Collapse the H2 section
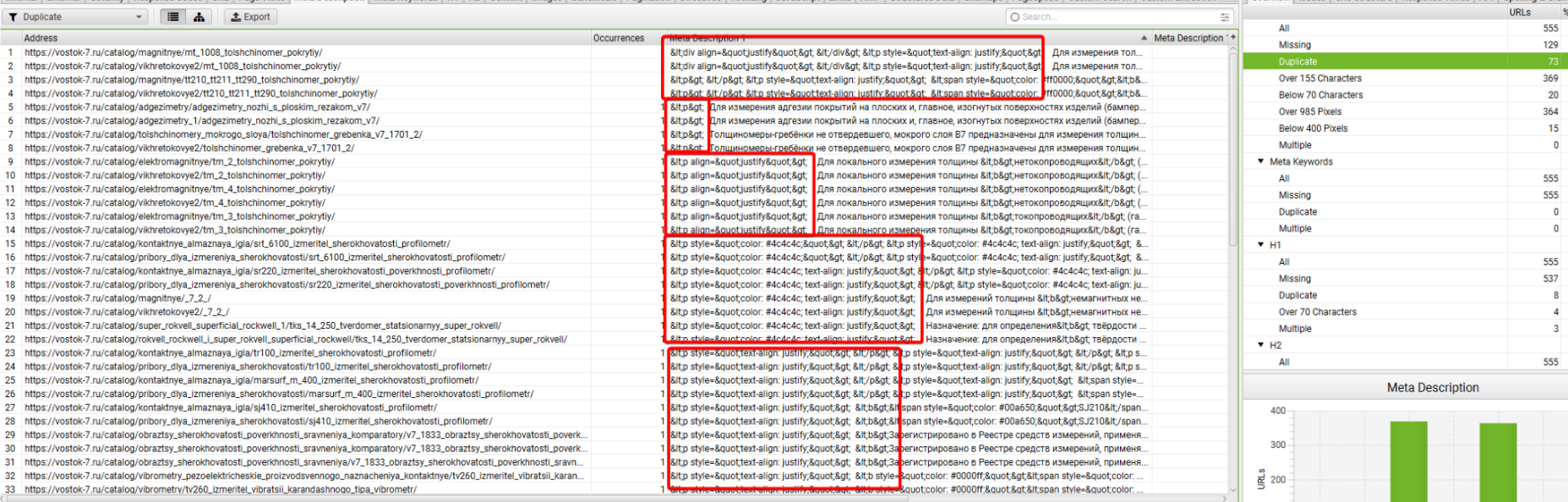The height and width of the screenshot is (502, 1568). click(x=1260, y=345)
